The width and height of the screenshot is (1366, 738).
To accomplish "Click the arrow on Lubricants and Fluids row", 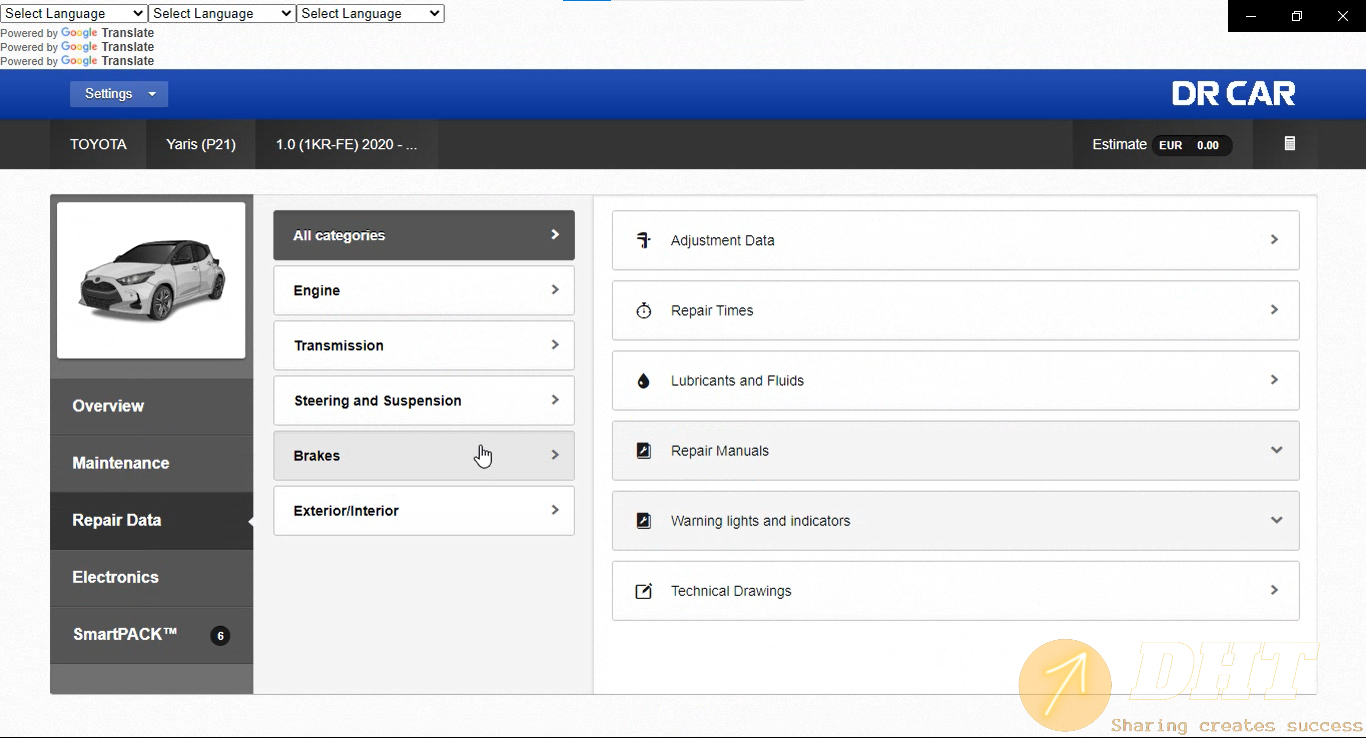I will click(1274, 380).
